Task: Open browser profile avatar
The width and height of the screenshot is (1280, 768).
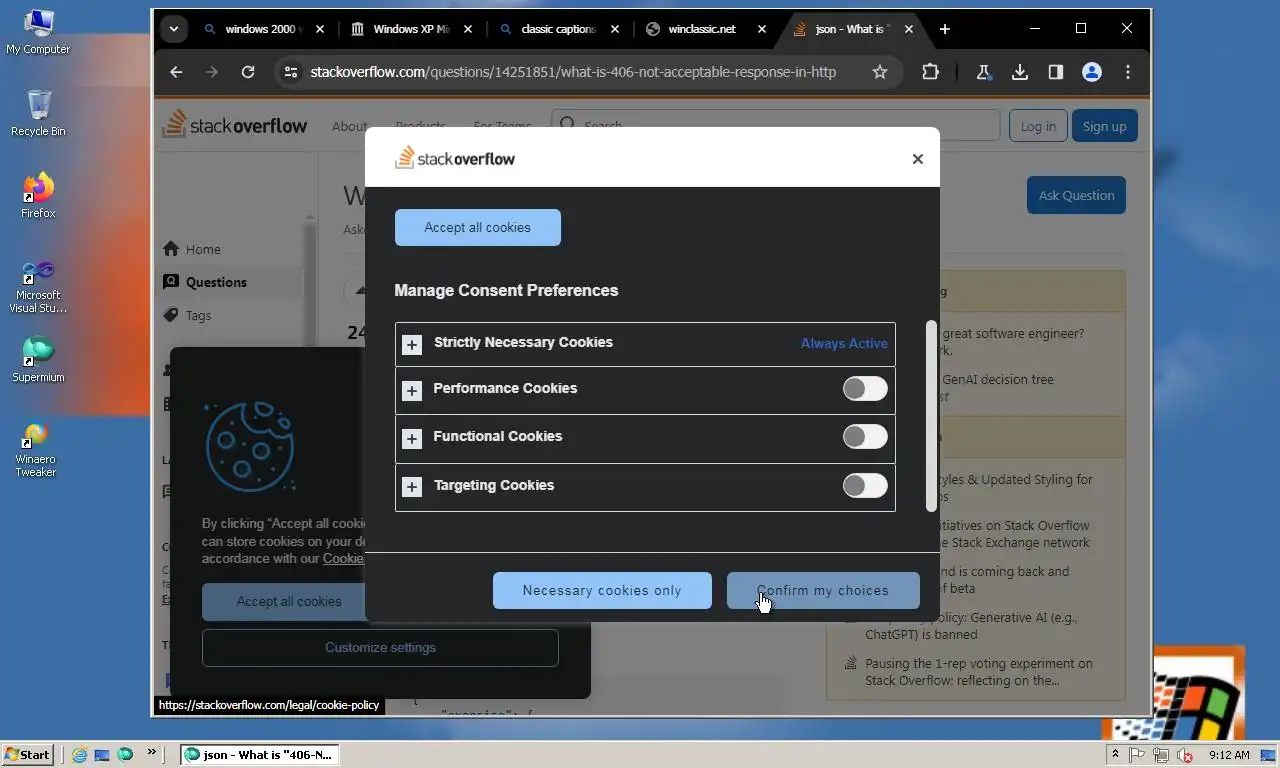Action: (x=1092, y=72)
